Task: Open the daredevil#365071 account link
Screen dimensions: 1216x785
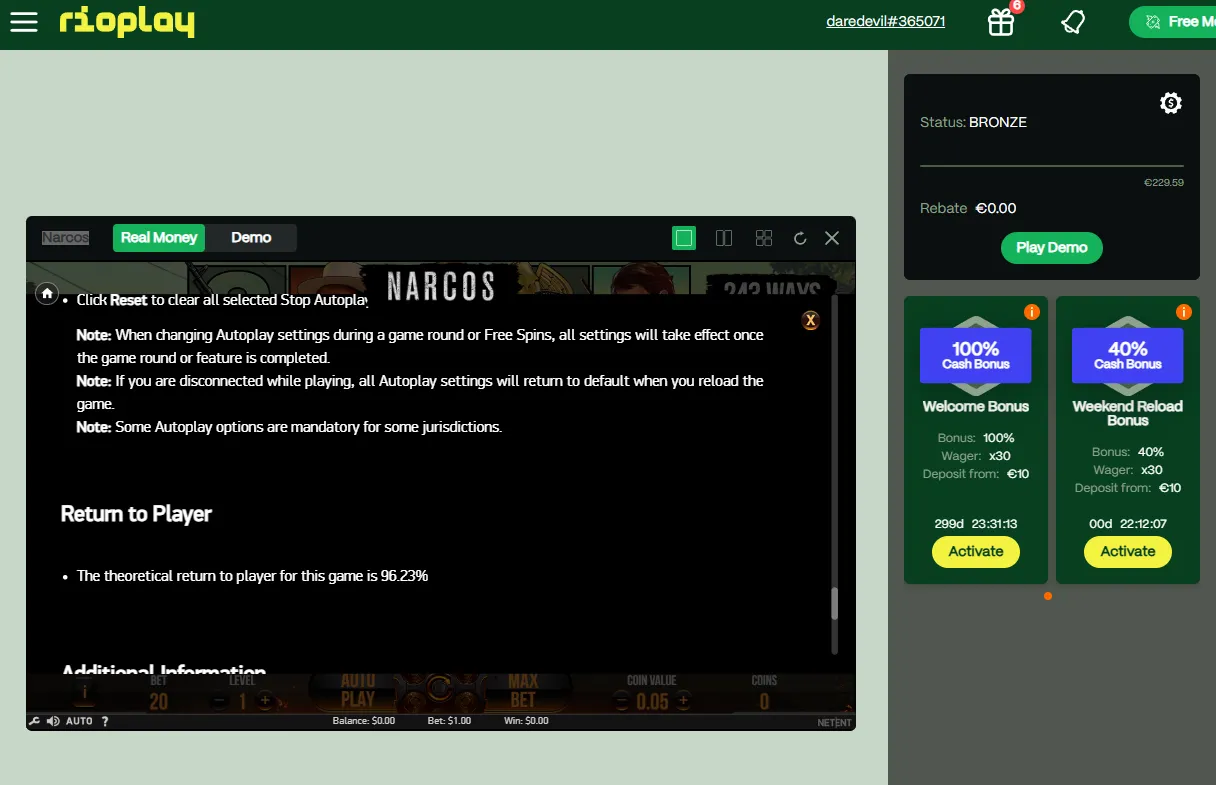Action: coord(886,21)
